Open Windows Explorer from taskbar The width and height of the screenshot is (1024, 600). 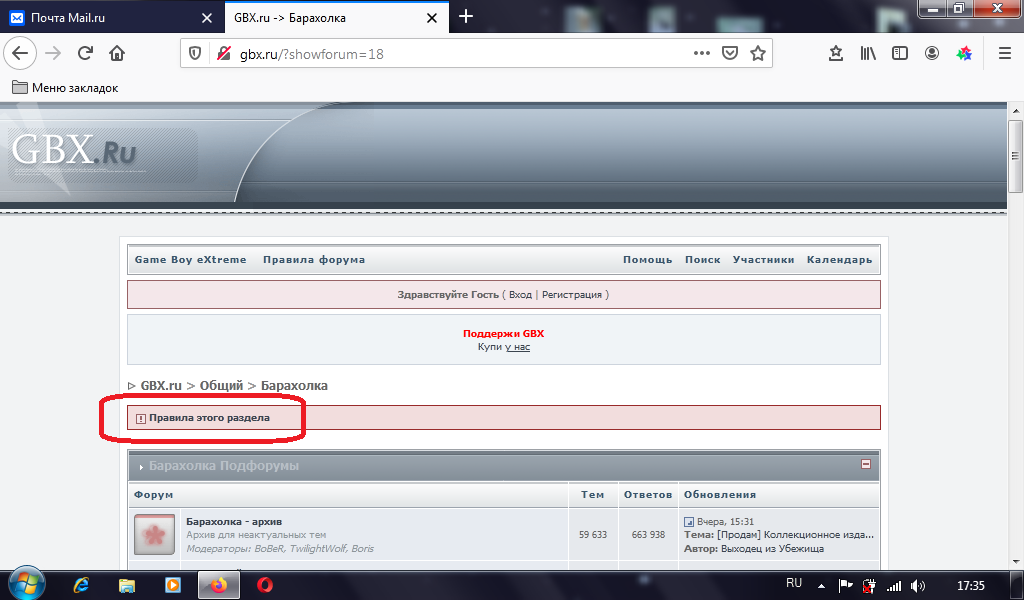127,585
